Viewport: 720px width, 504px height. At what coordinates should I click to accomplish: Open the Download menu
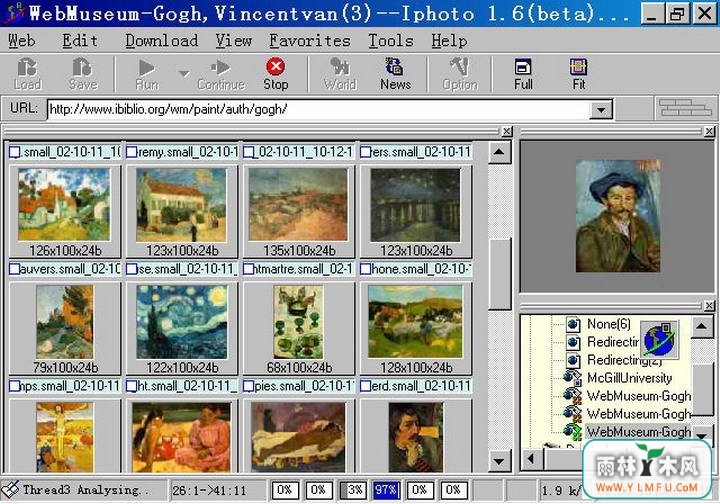(162, 41)
